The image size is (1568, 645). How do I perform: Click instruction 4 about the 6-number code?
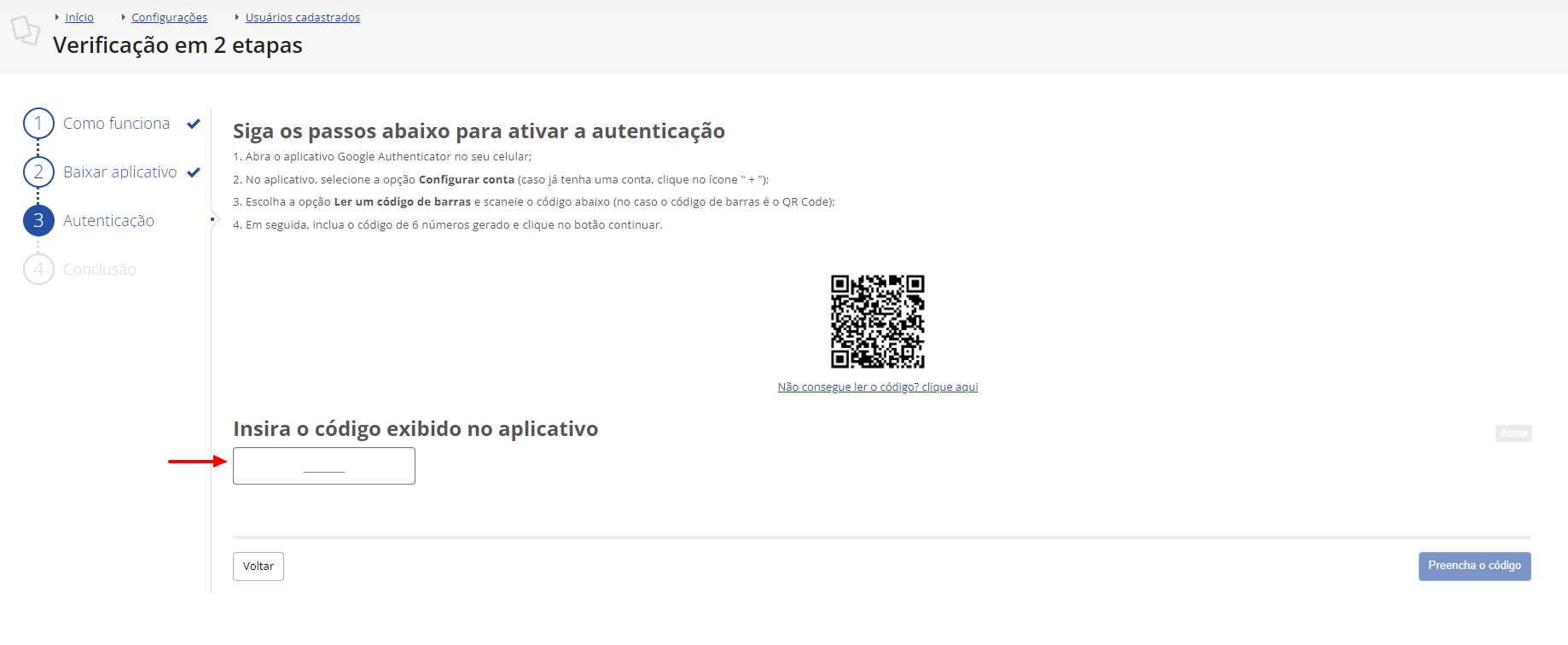tap(448, 225)
